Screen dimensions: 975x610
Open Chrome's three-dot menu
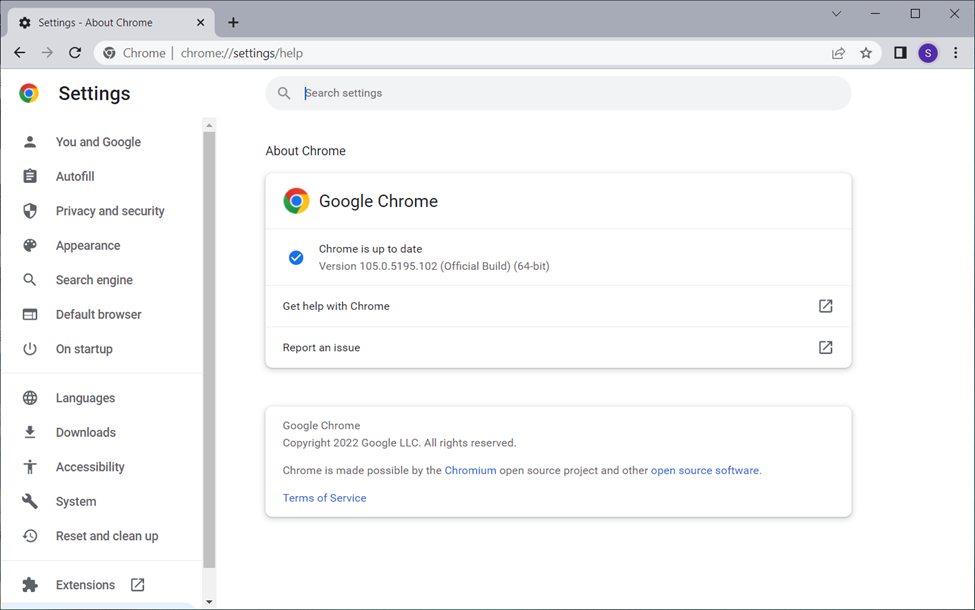(956, 53)
